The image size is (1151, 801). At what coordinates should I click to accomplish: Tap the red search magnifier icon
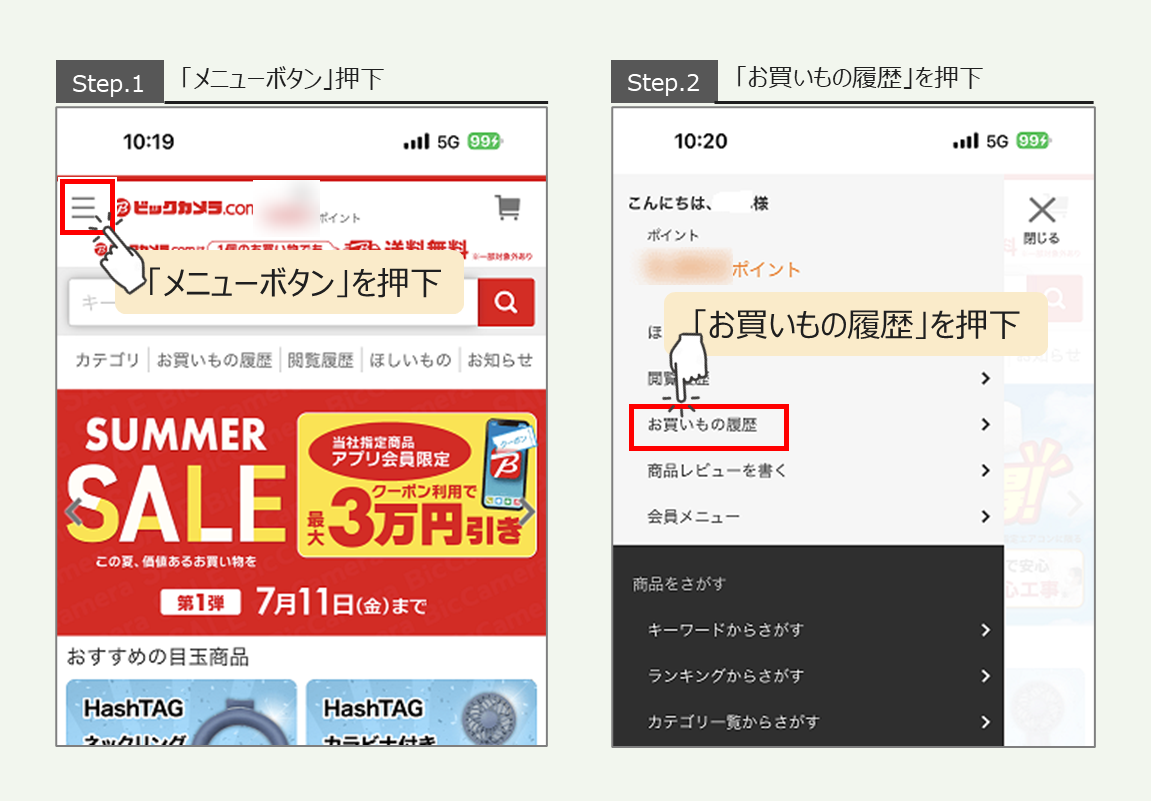click(506, 303)
